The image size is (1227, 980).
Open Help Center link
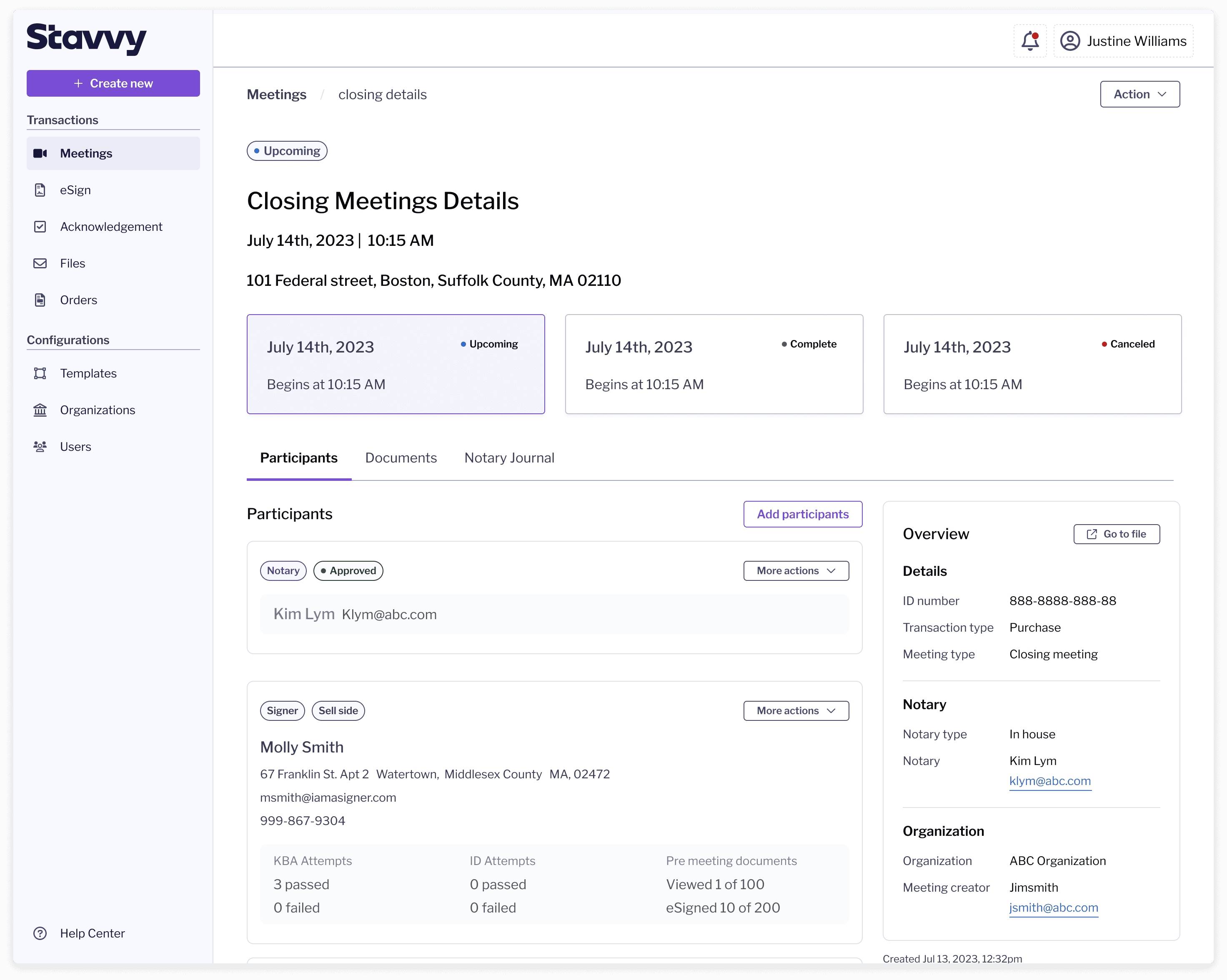tap(92, 933)
